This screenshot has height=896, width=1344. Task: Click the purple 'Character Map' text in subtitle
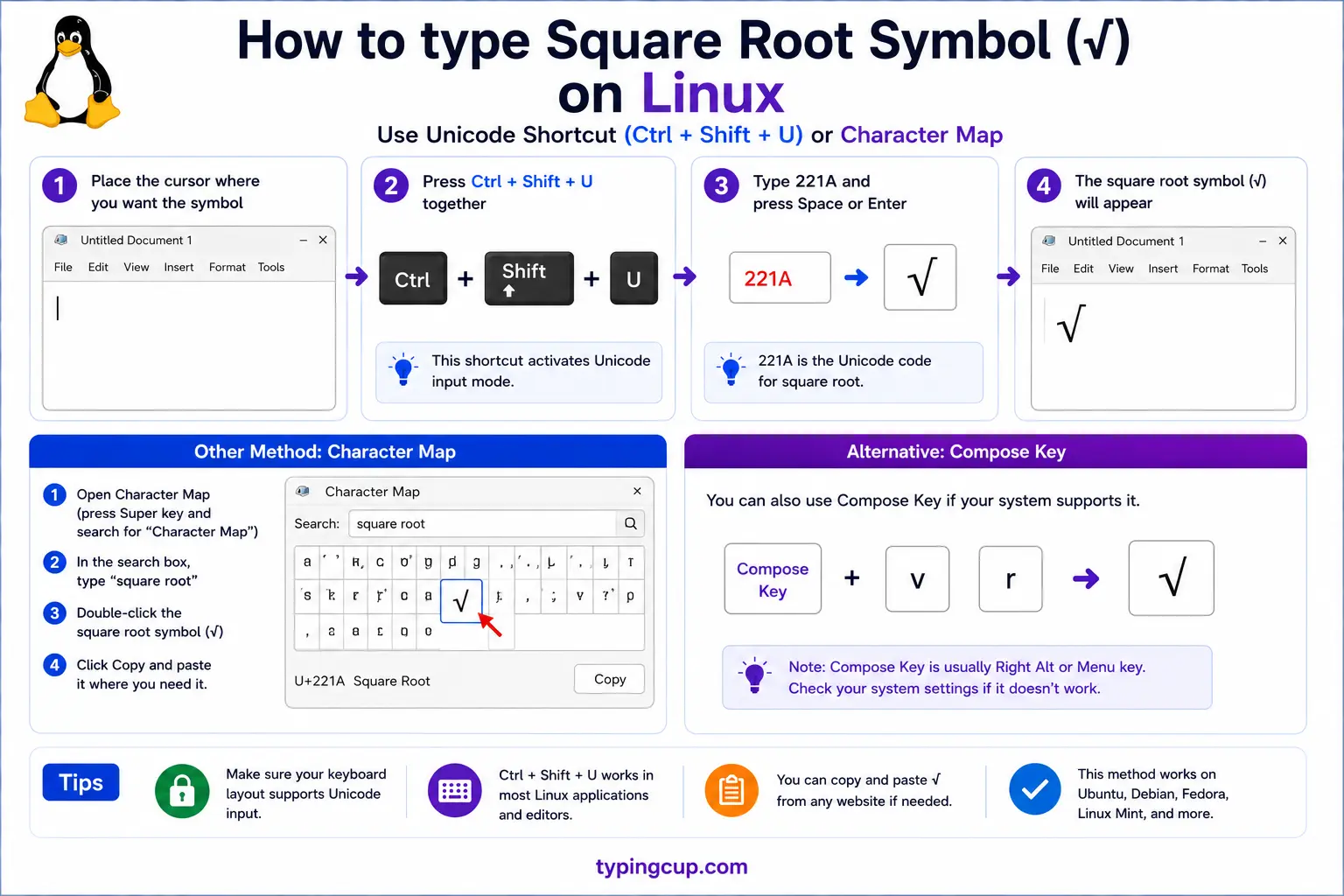click(x=921, y=135)
